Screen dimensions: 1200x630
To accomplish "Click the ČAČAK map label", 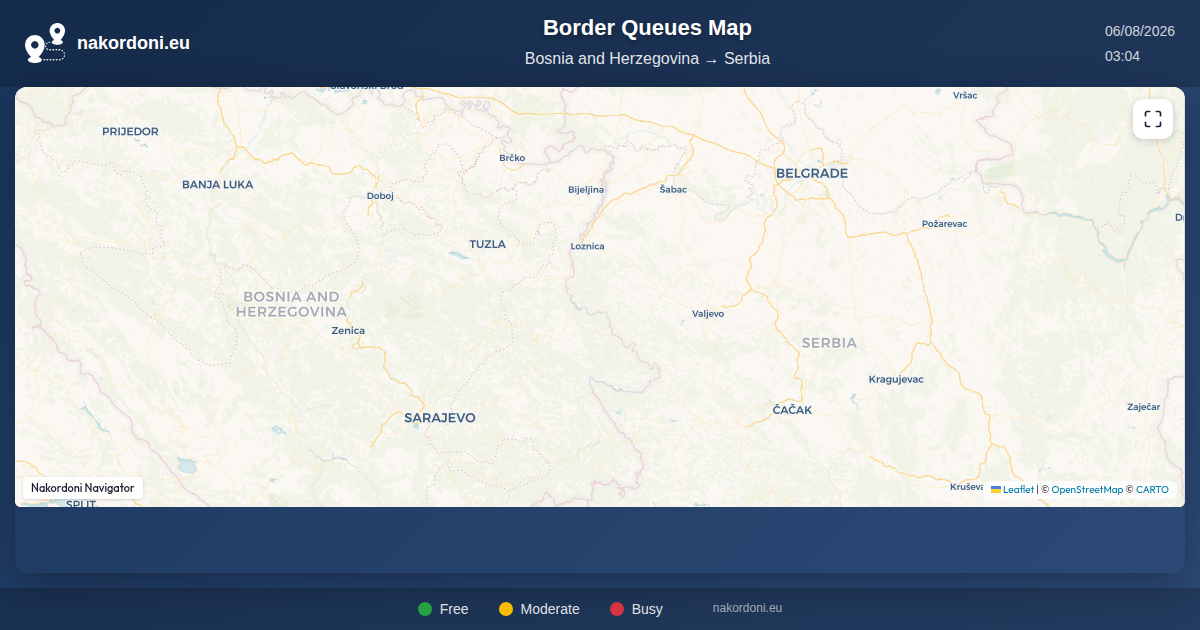I will coord(793,410).
